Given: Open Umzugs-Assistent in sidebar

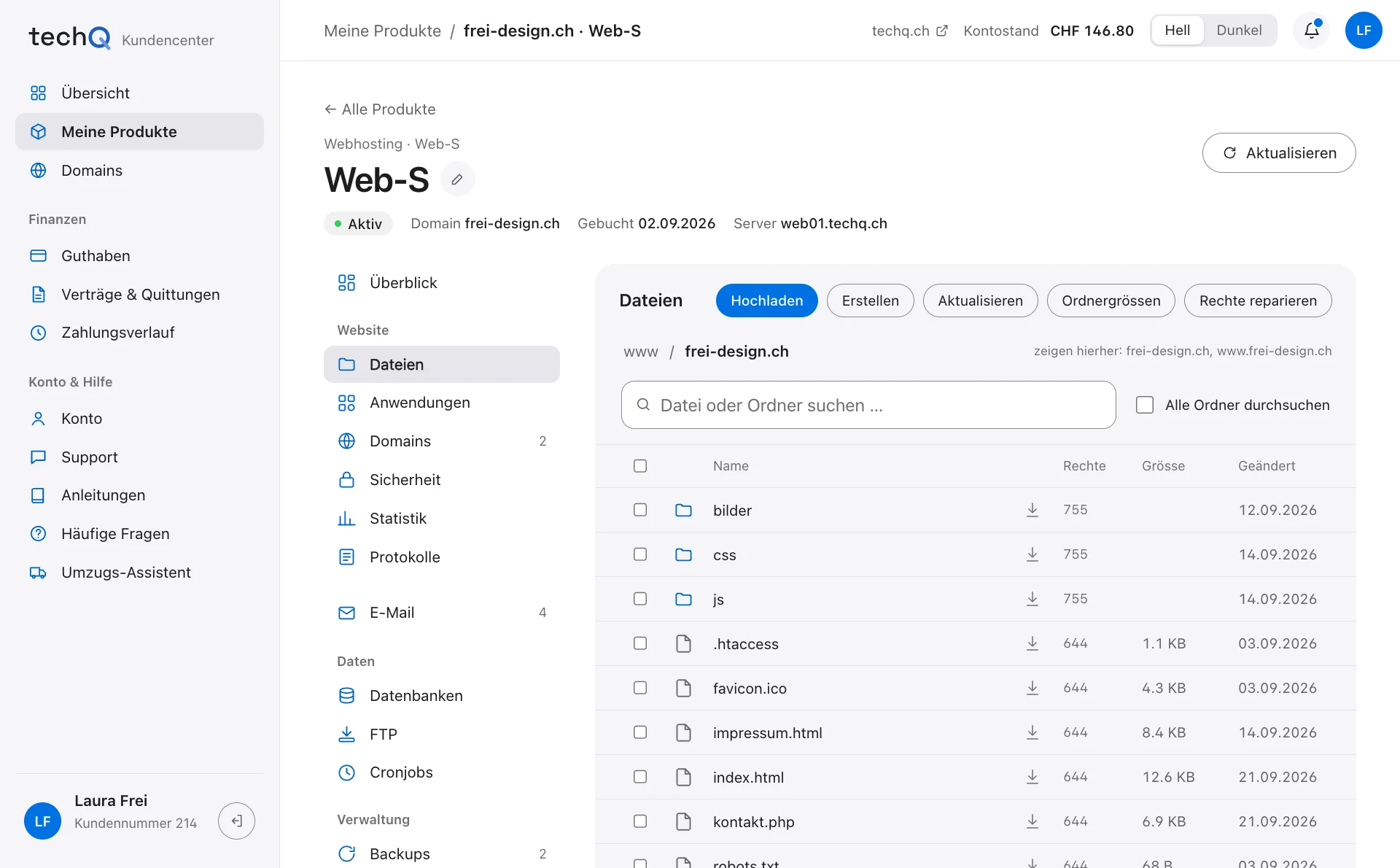Looking at the screenshot, I should coord(139,573).
